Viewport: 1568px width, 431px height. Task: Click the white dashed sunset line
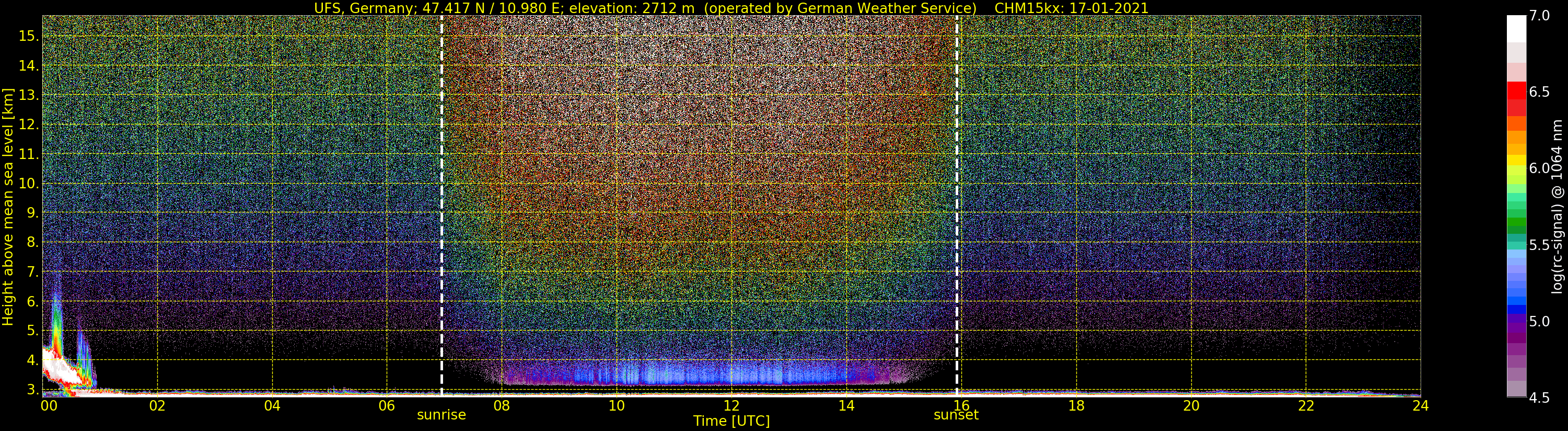coord(957,206)
